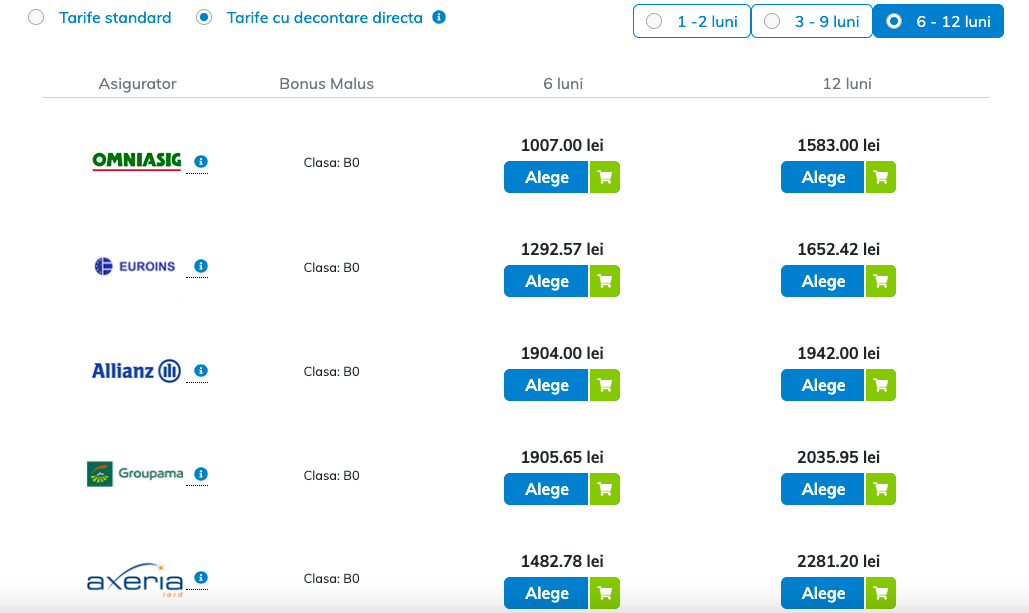Screen dimensions: 1029x613
Task: Choose Allianz 12-month offer with Alege
Action: (x=823, y=386)
